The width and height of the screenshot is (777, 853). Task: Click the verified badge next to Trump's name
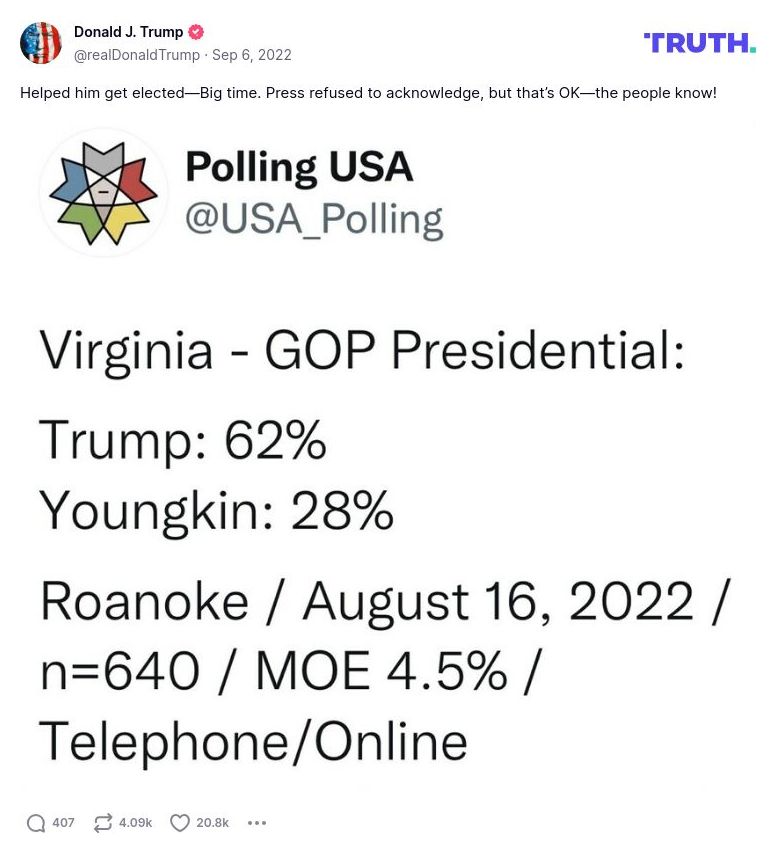point(196,31)
